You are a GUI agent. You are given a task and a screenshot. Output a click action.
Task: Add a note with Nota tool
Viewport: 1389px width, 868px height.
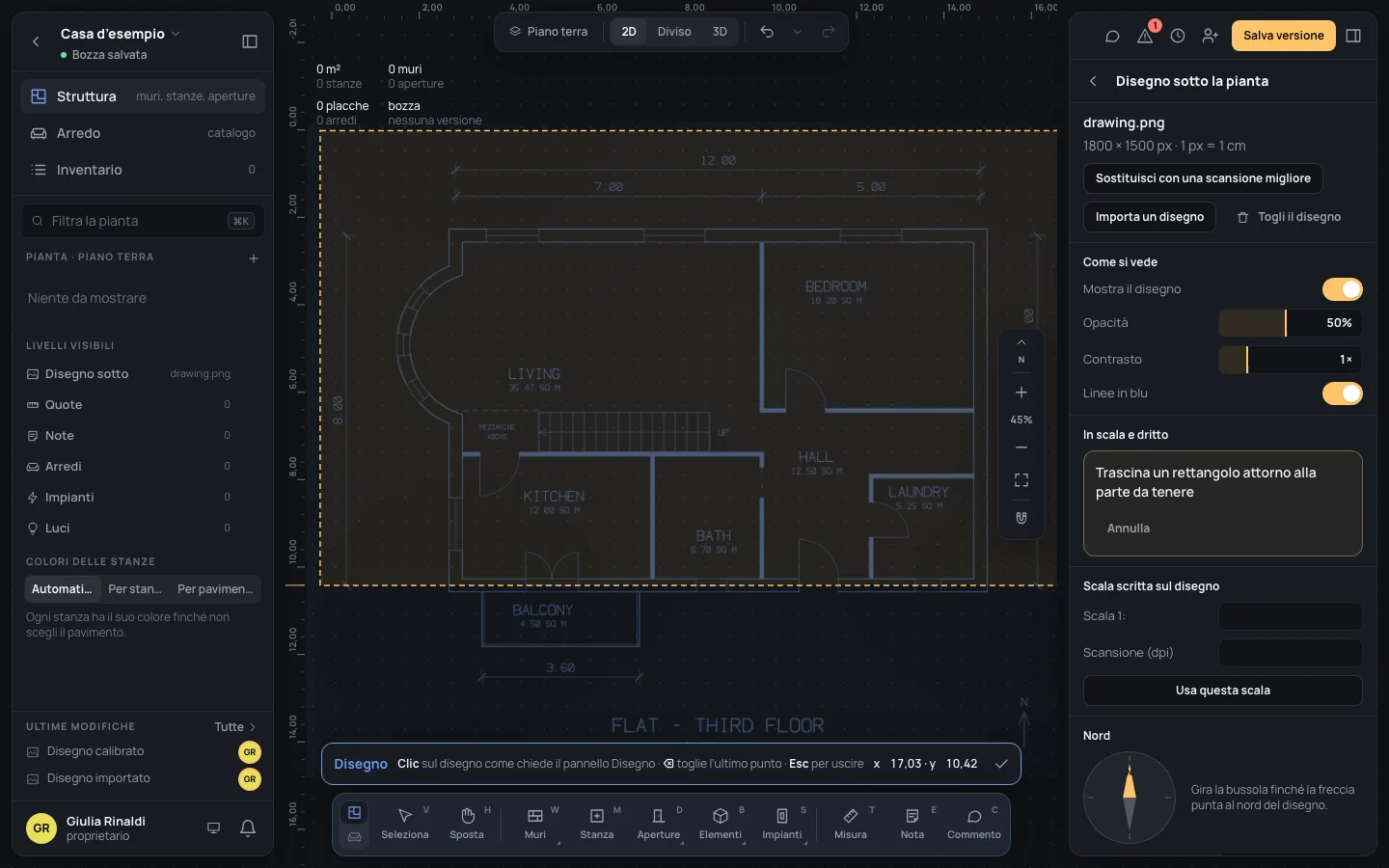(x=912, y=824)
